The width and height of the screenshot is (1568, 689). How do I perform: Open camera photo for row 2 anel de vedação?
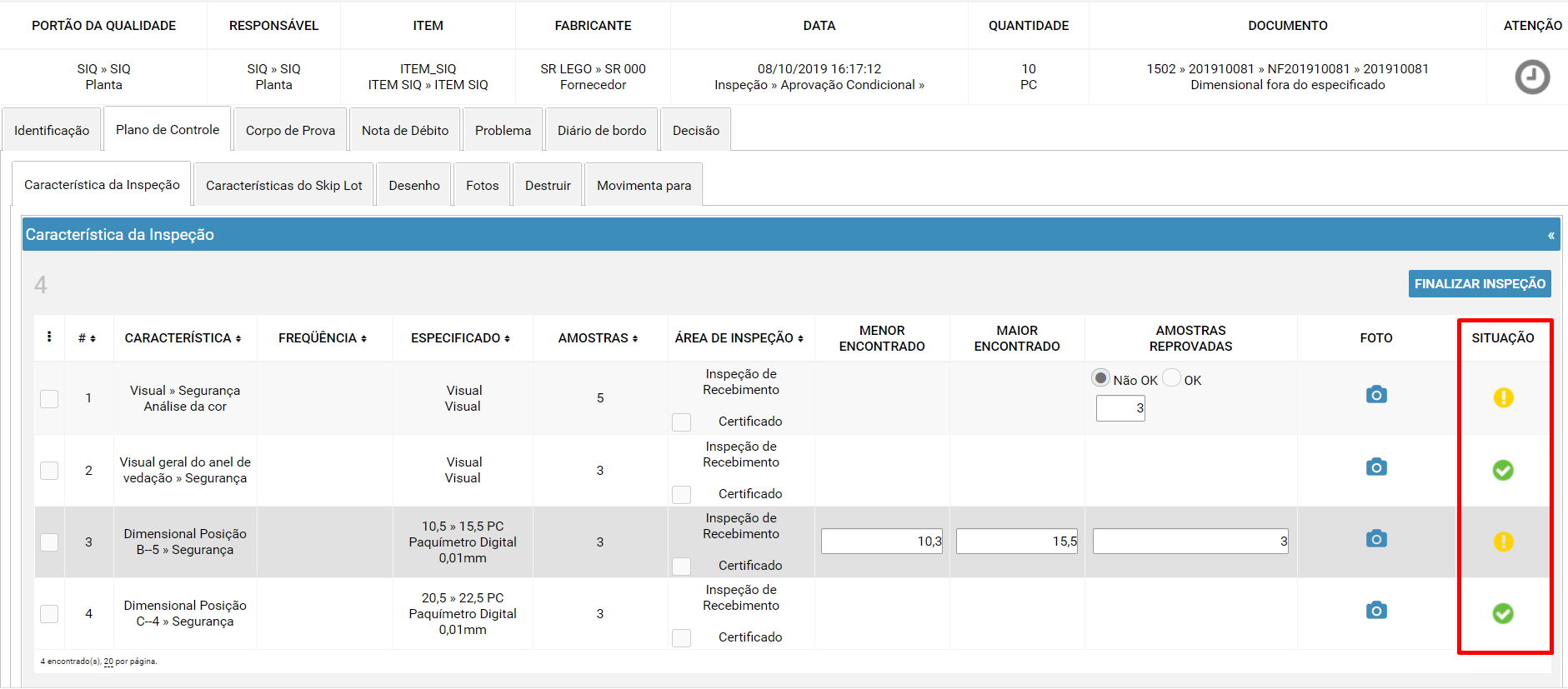click(1376, 467)
